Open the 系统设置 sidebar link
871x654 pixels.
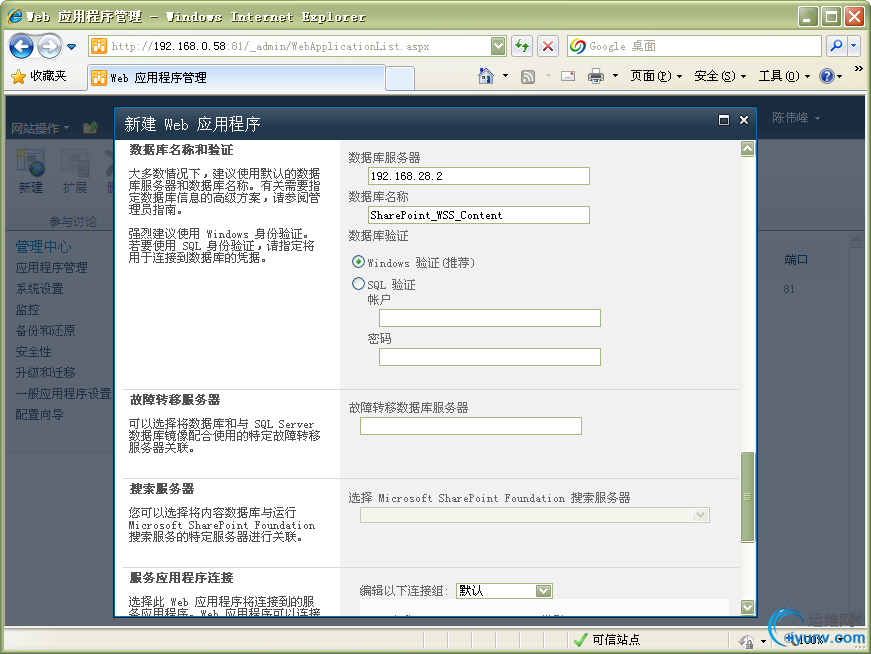click(x=39, y=289)
